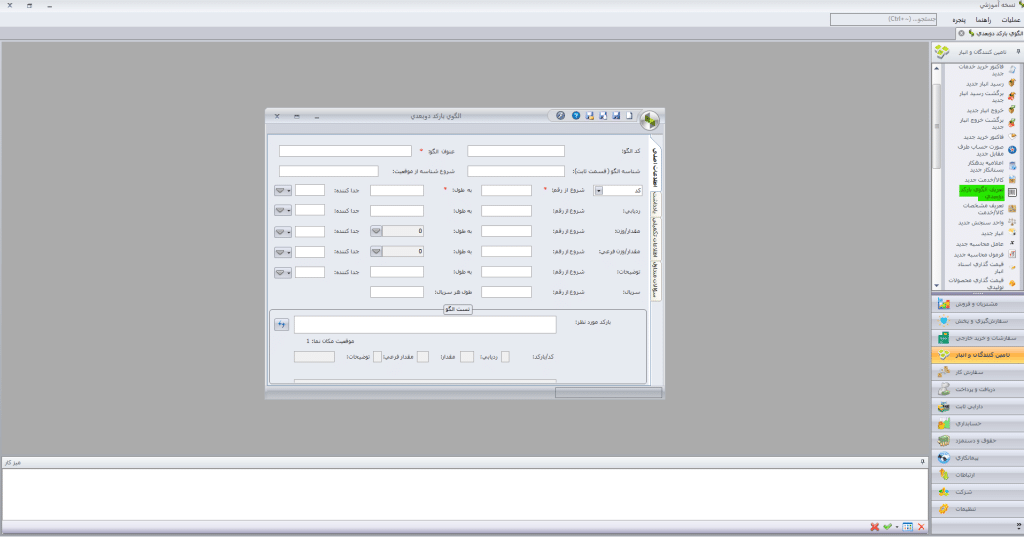Open جدا کننده dropdown in توضیحات row
This screenshot has height=537, width=1024.
pos(283,272)
